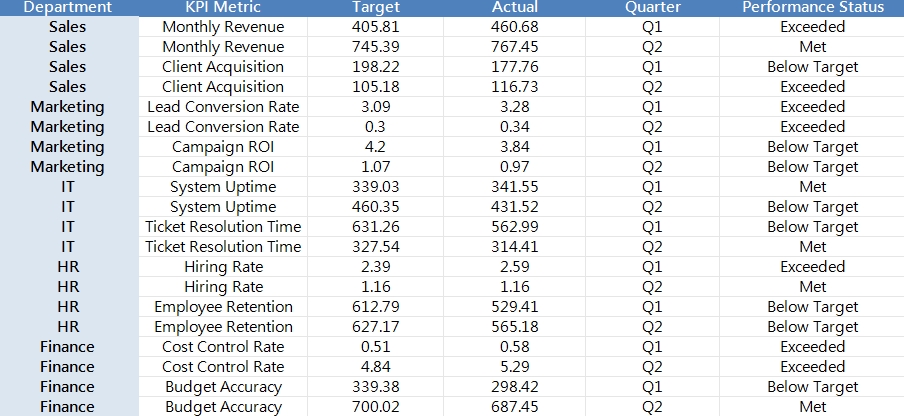Click the Target cell showing 631.26
This screenshot has height=416, width=904.
click(x=376, y=227)
